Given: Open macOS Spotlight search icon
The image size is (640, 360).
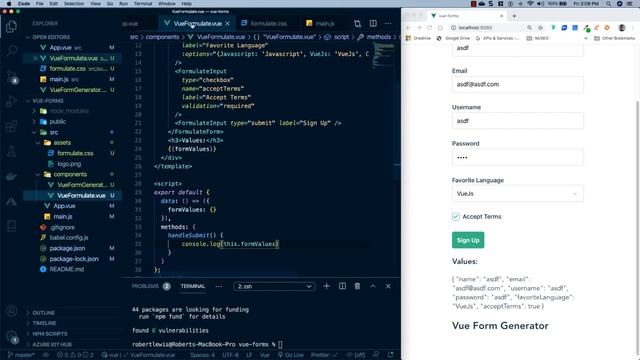Looking at the screenshot, I should (608, 4).
